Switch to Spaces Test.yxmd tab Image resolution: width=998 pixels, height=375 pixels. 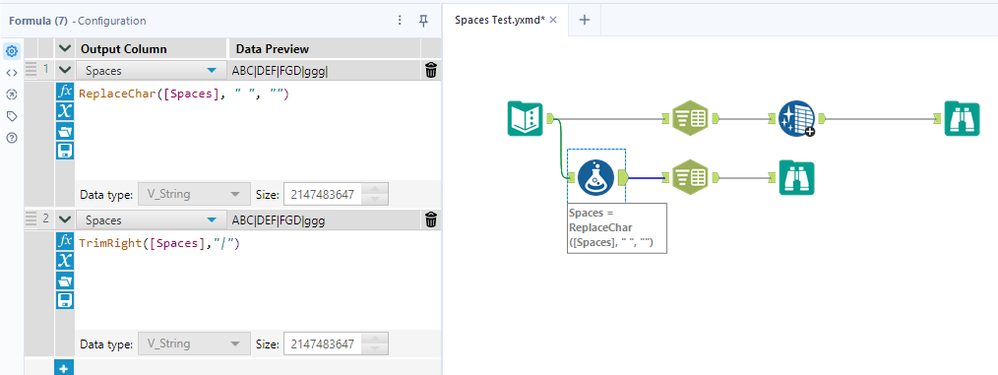pyautogui.click(x=500, y=20)
